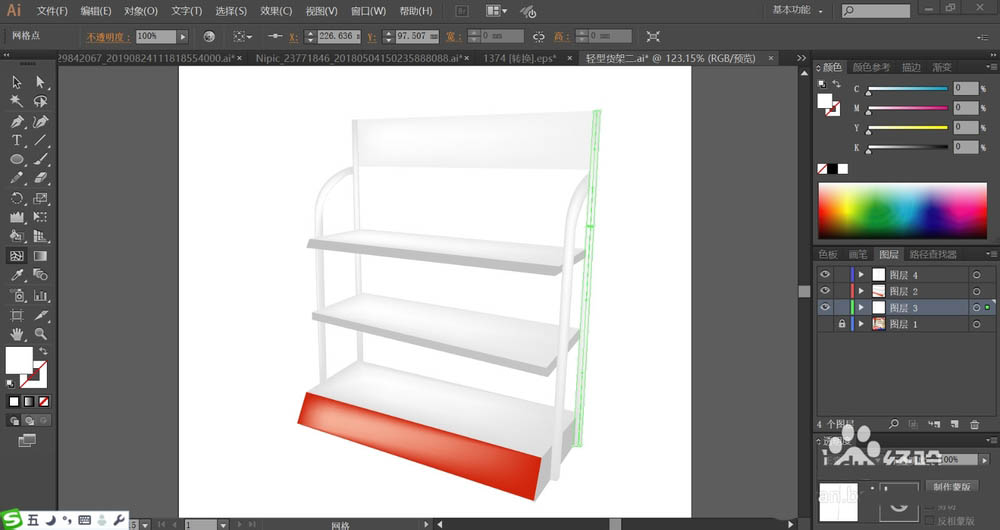1000x530 pixels.
Task: Open the 不透明度 percentage dropdown arrow
Action: pyautogui.click(x=182, y=37)
